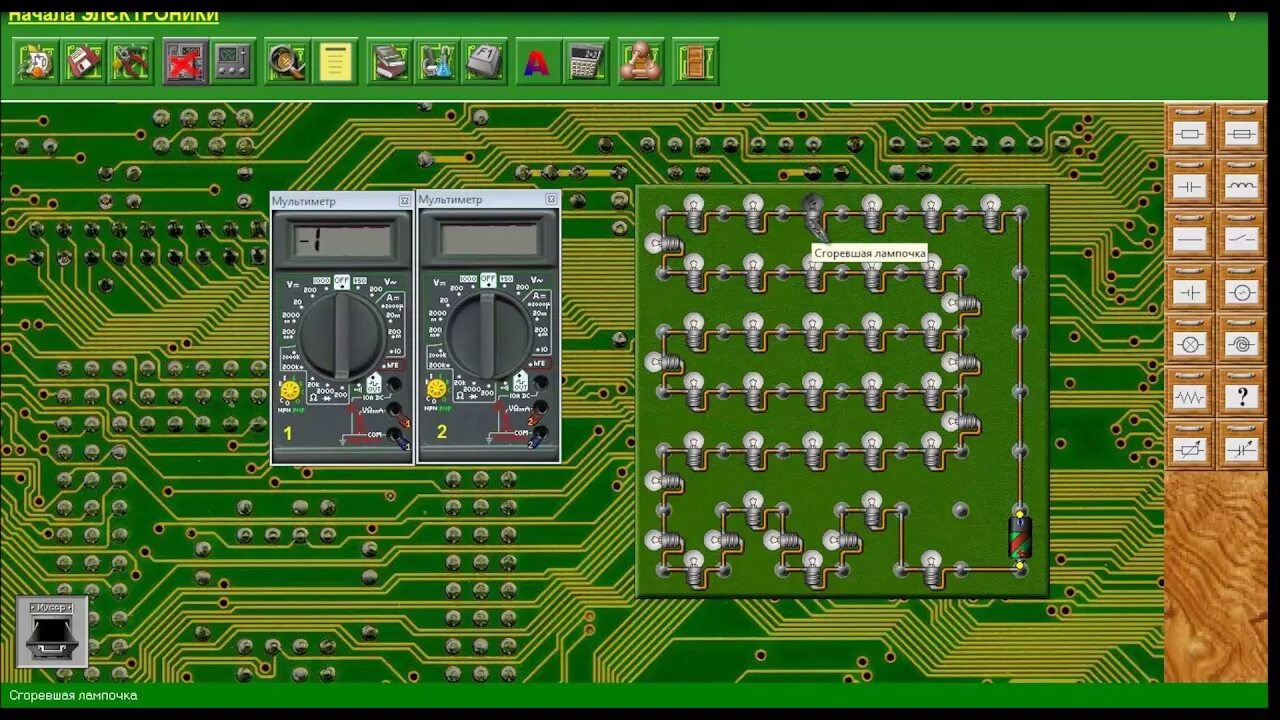This screenshot has height=720, width=1280.
Task: Click the 10A DC jack on multimeter 1
Action: (394, 383)
